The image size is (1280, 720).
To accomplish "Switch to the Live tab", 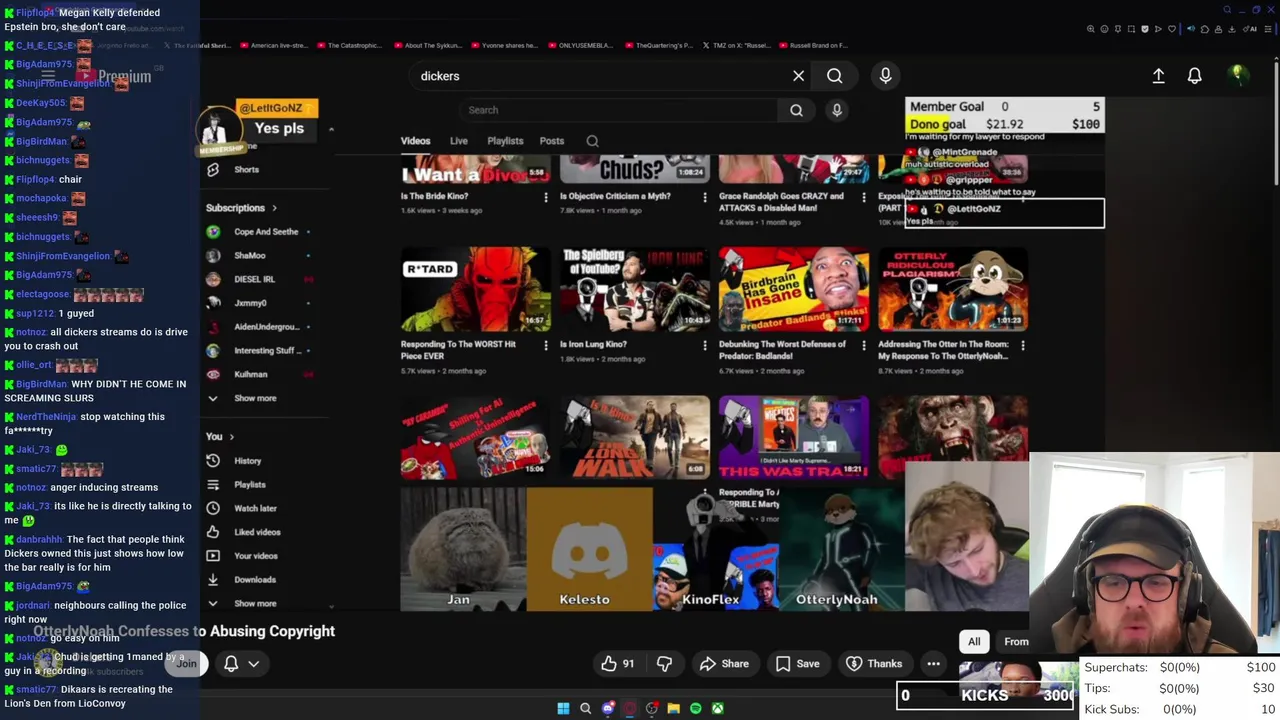I will point(458,141).
